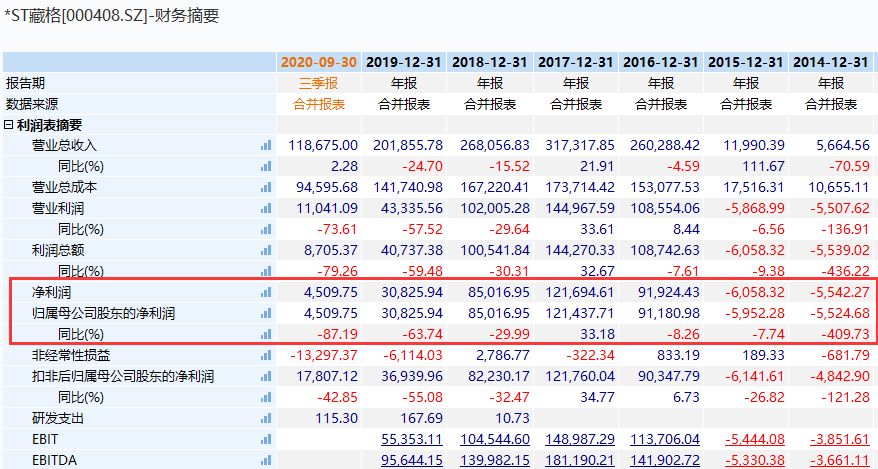Select the 2018-12-31 column header
This screenshot has height=469, width=878.
[x=489, y=62]
